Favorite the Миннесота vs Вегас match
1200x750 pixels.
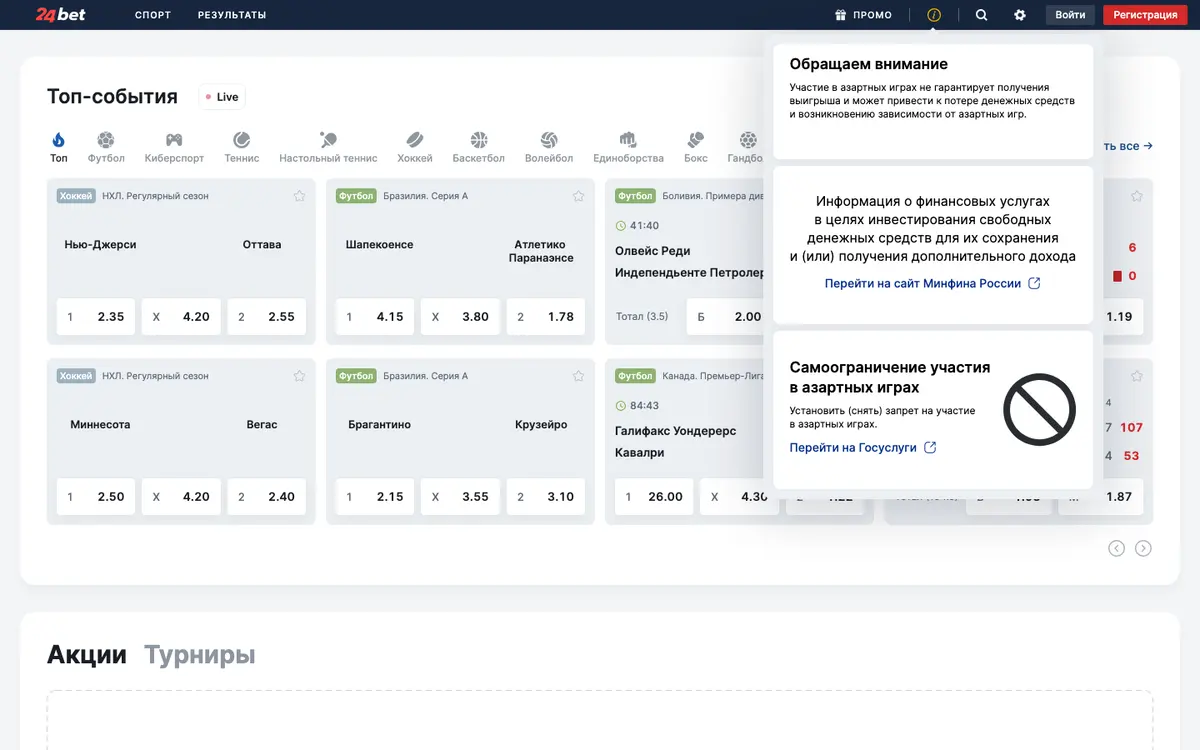click(x=299, y=376)
